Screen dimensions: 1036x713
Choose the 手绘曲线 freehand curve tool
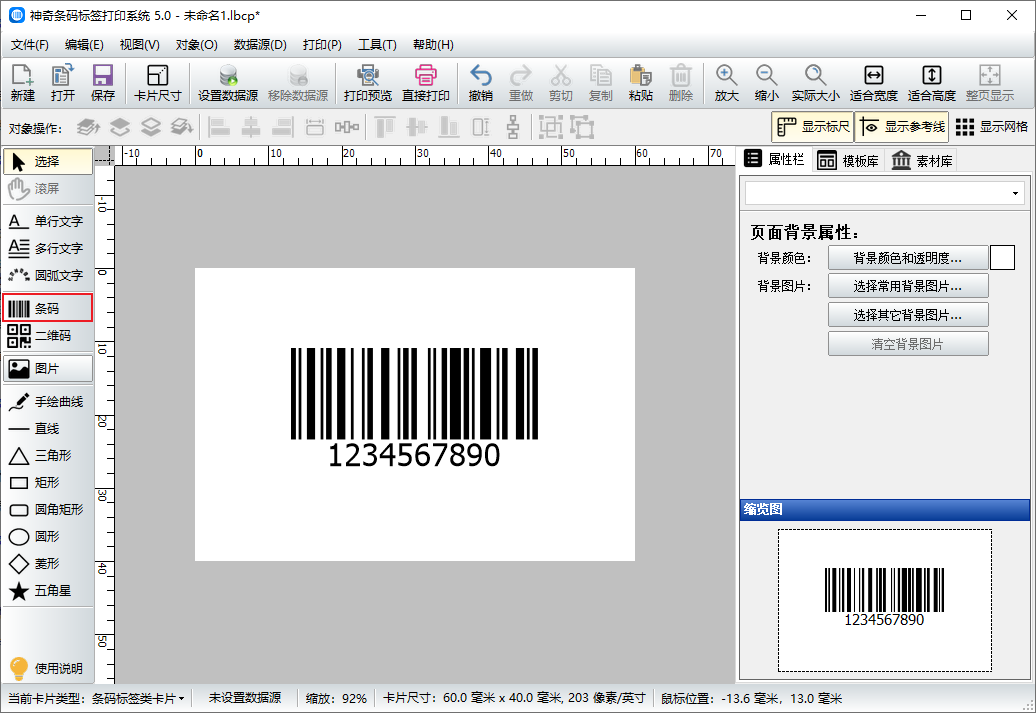coord(48,401)
